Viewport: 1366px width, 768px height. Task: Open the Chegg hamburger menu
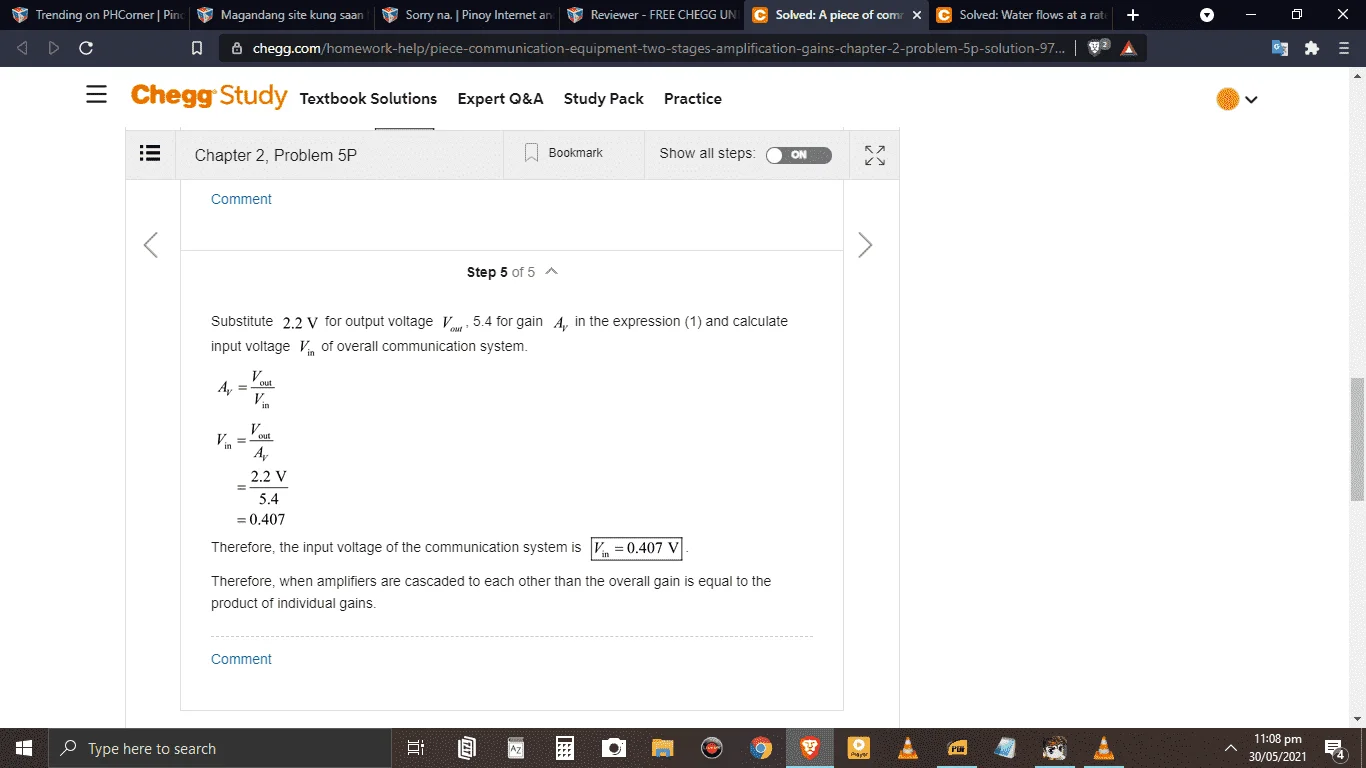(x=96, y=95)
